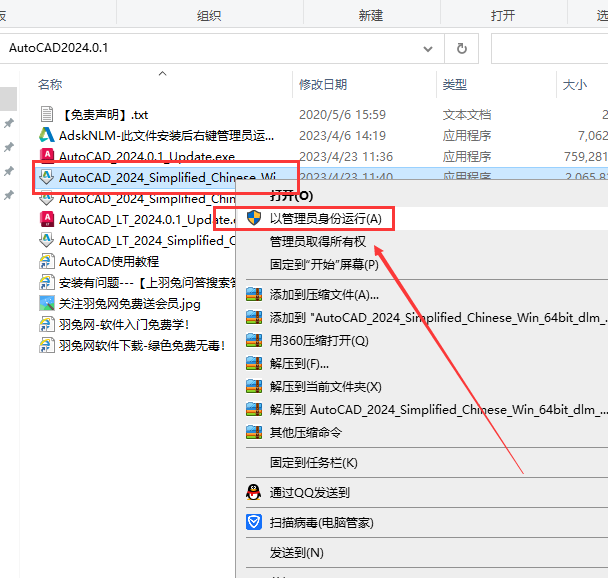Screen dimensions: 608x578
Task: Select 羽兔网-软件入门免费学! file name
Action: coord(124,324)
